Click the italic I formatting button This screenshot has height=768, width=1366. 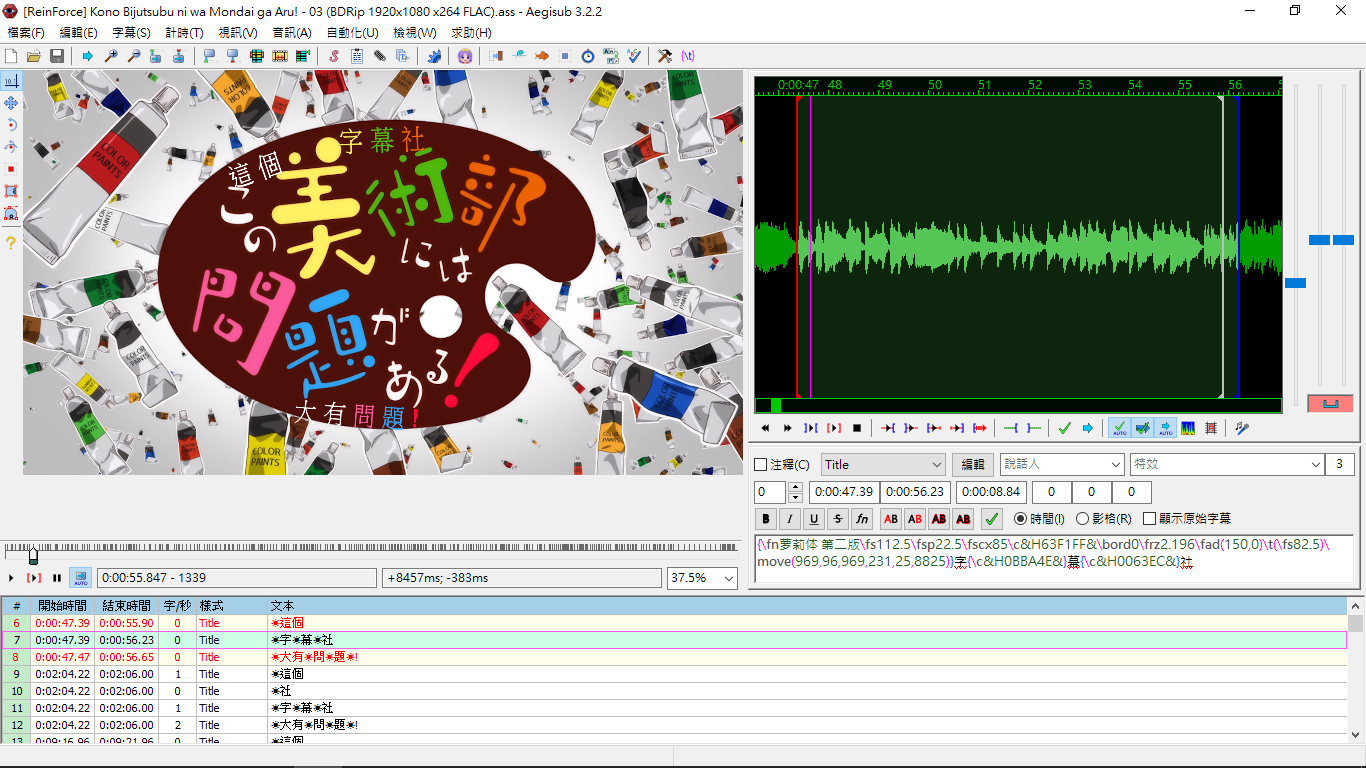click(x=790, y=519)
